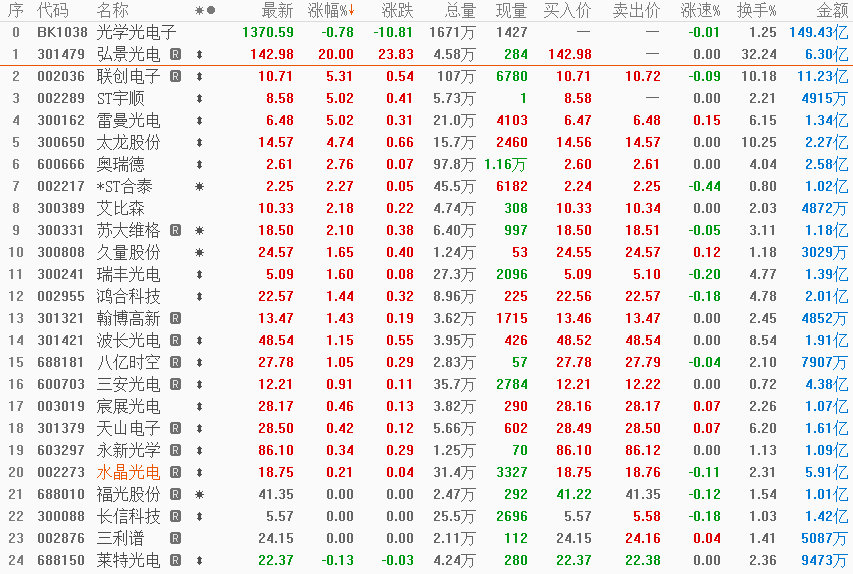Viewport: 853px width, 574px height.
Task: Click the R badge beside 弘景光电
Action: 175,54
